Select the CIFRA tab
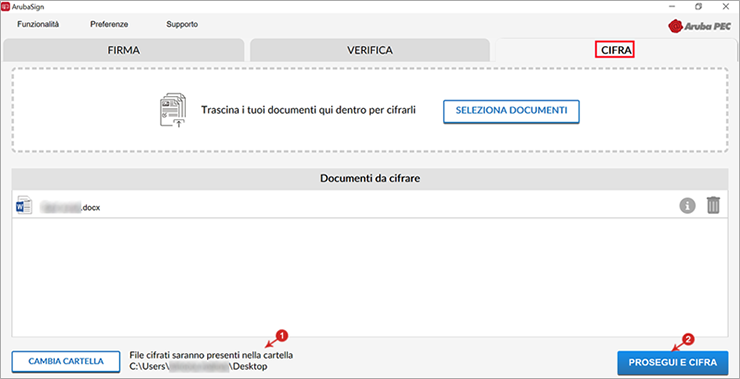740x379 pixels. click(x=616, y=50)
